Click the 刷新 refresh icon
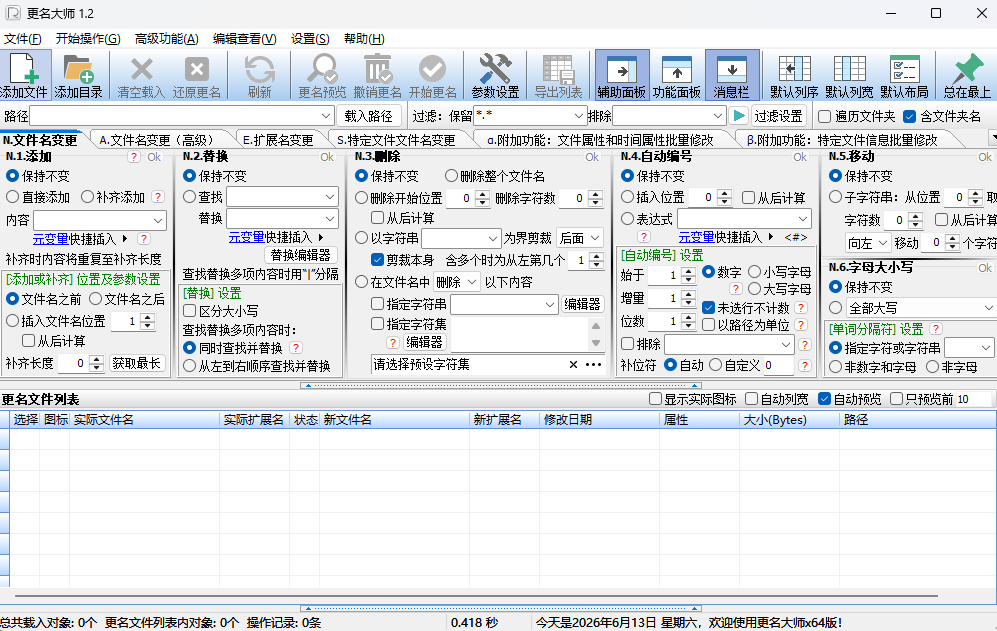The image size is (997, 631). [x=259, y=75]
